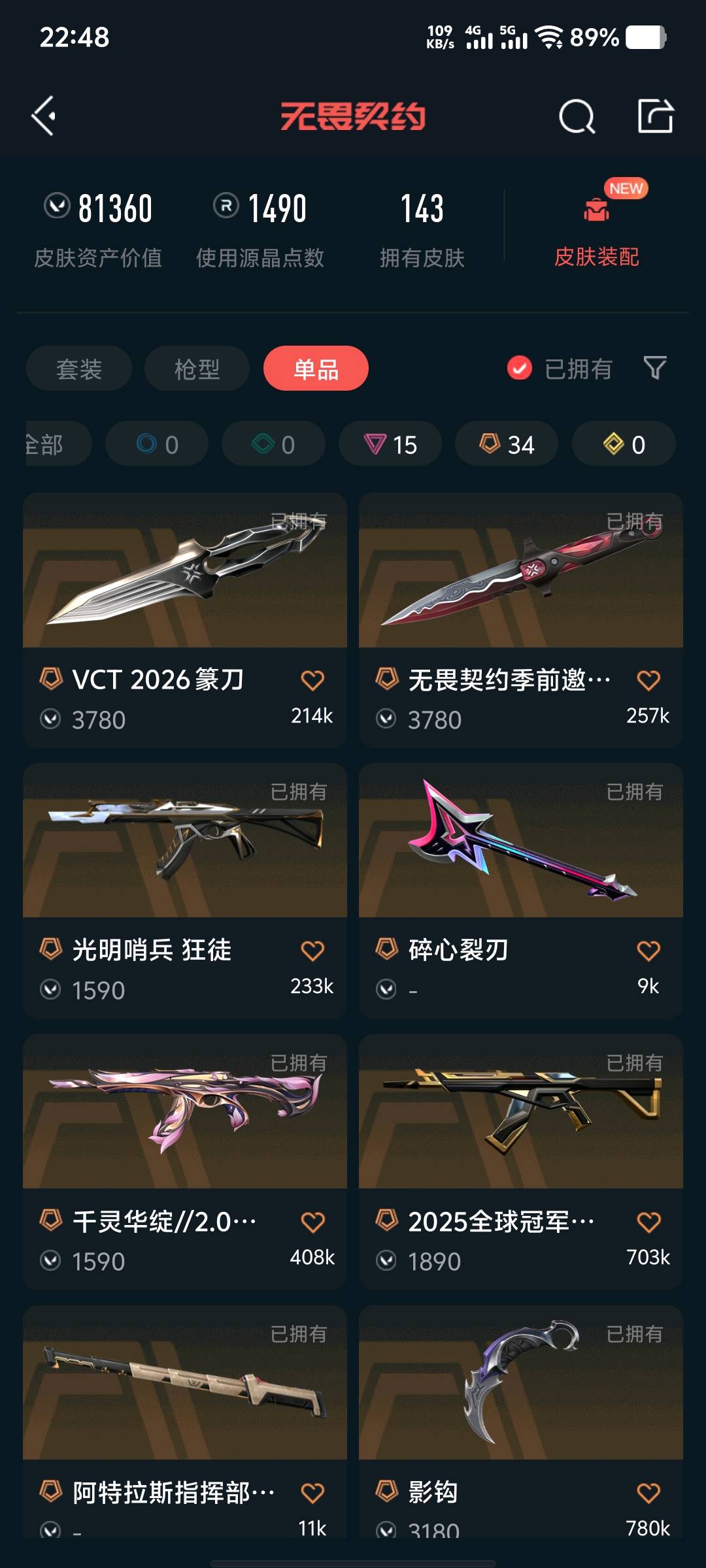Viewport: 706px width, 1568px height.
Task: Filter by blue tier showing 0
Action: [157, 444]
